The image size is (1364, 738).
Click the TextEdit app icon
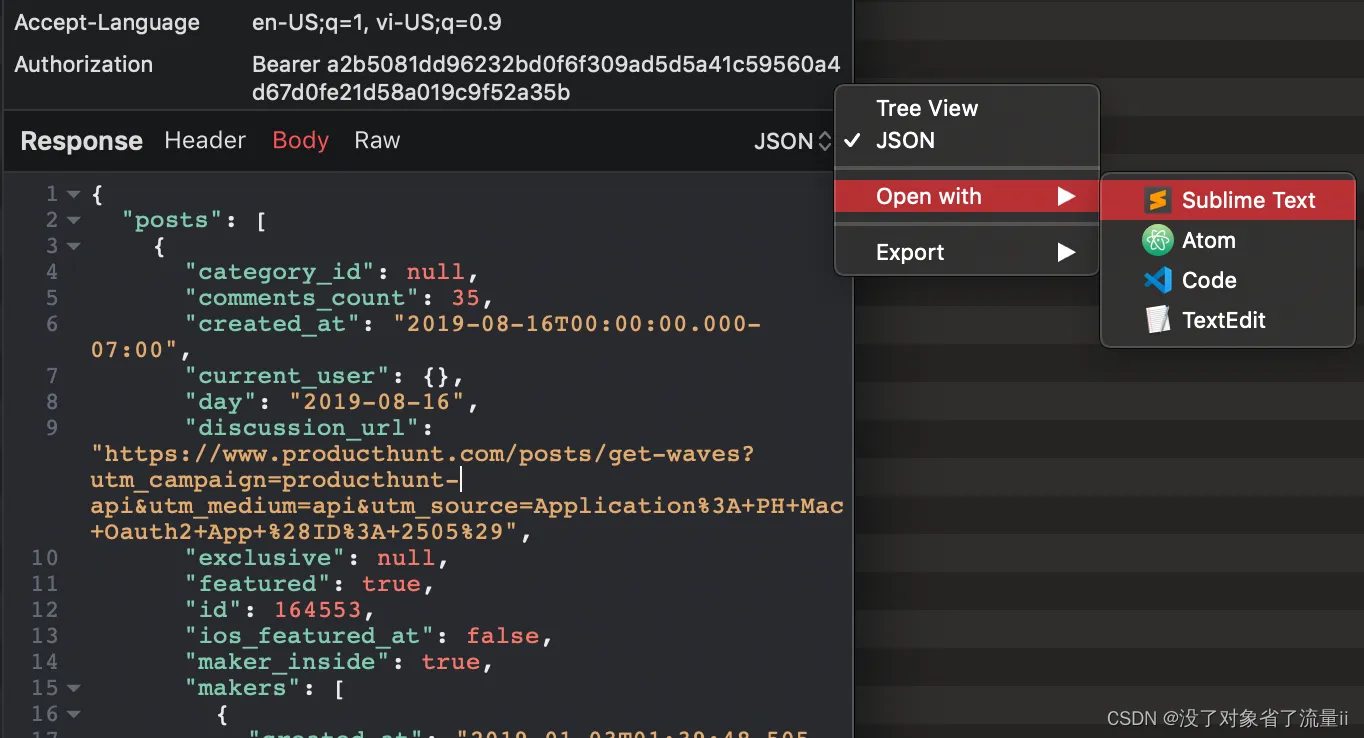pyautogui.click(x=1157, y=320)
